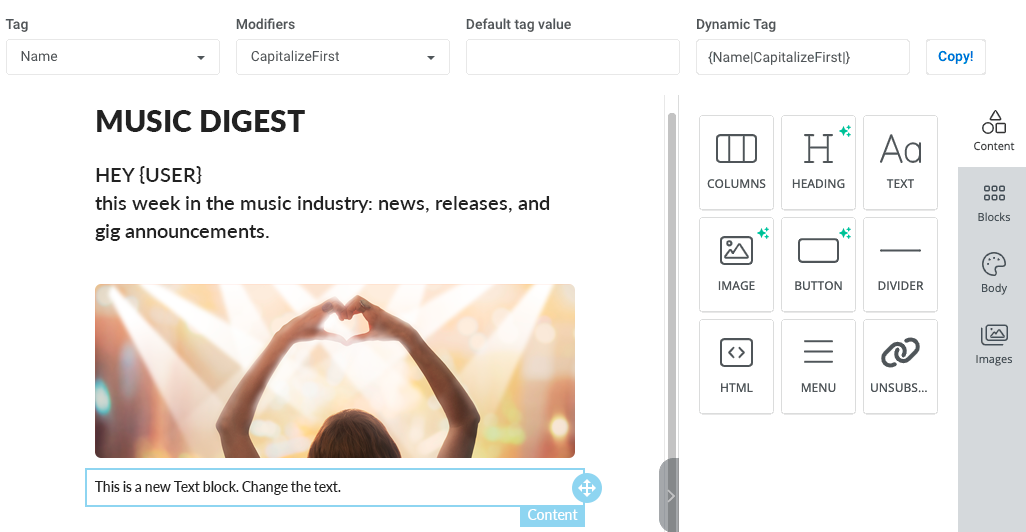Add the Unsubscribe link block
This screenshot has height=532, width=1026.
(900, 366)
